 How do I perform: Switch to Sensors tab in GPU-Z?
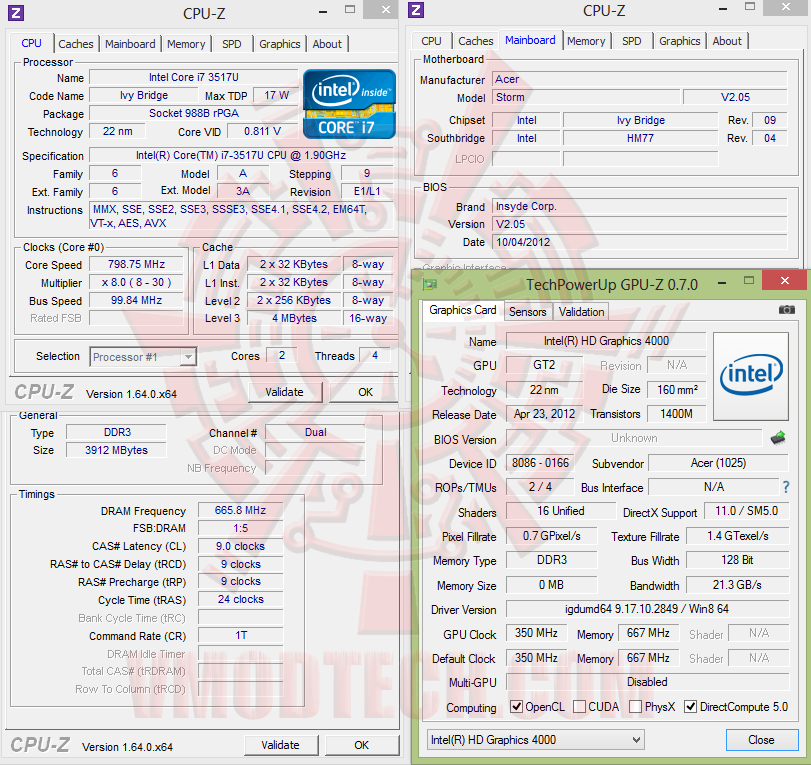pos(528,311)
